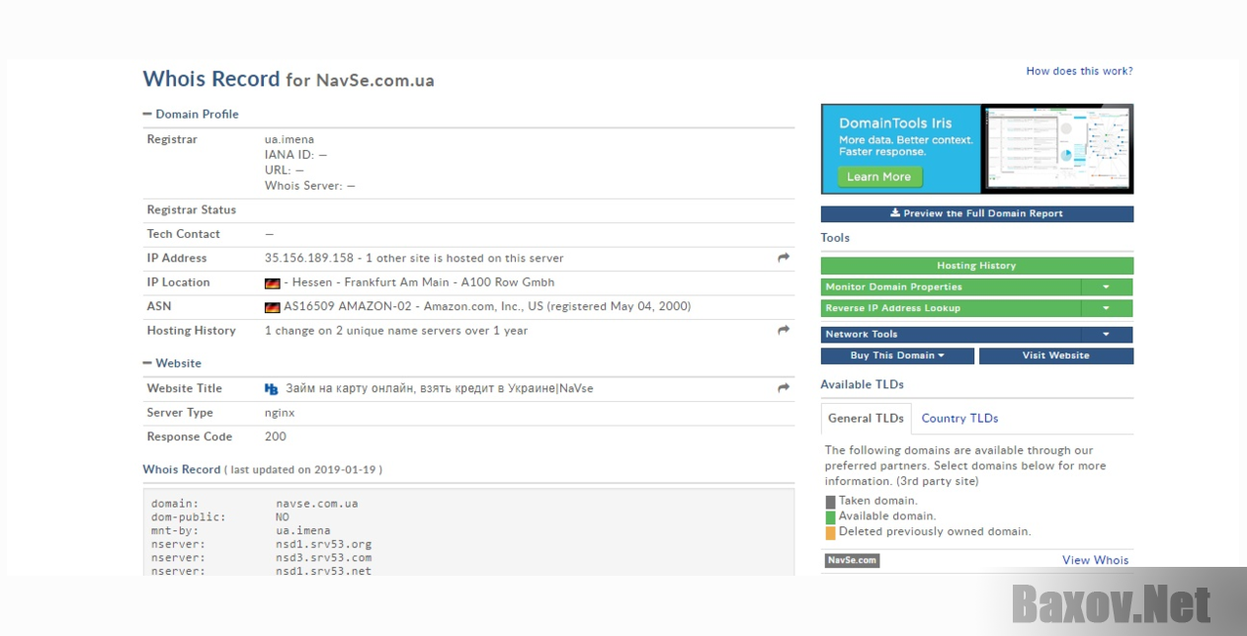Open the Buy This Domain dropdown

point(897,356)
